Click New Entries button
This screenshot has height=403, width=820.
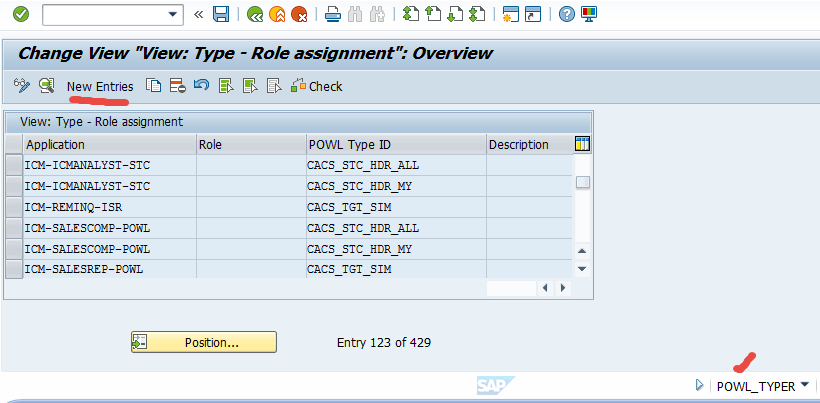100,86
